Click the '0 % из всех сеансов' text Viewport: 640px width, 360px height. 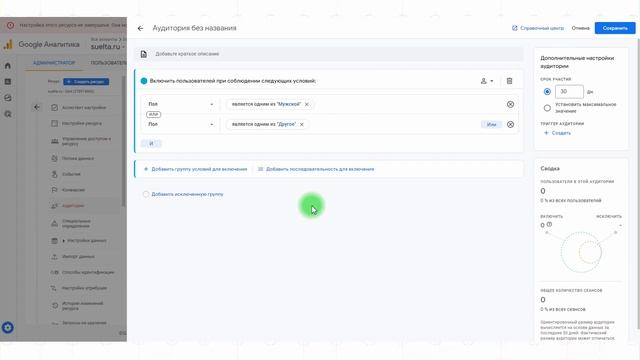(563, 309)
